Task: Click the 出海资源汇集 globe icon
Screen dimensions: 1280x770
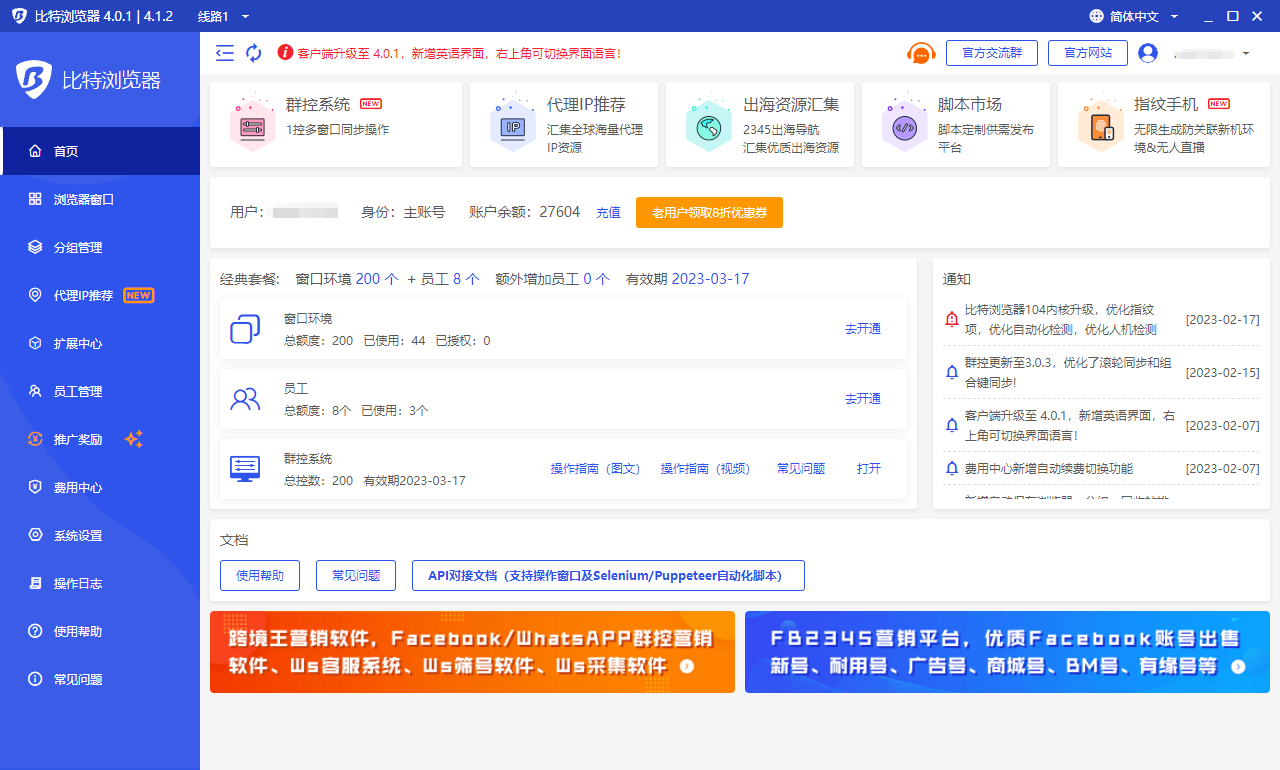Action: [x=709, y=125]
